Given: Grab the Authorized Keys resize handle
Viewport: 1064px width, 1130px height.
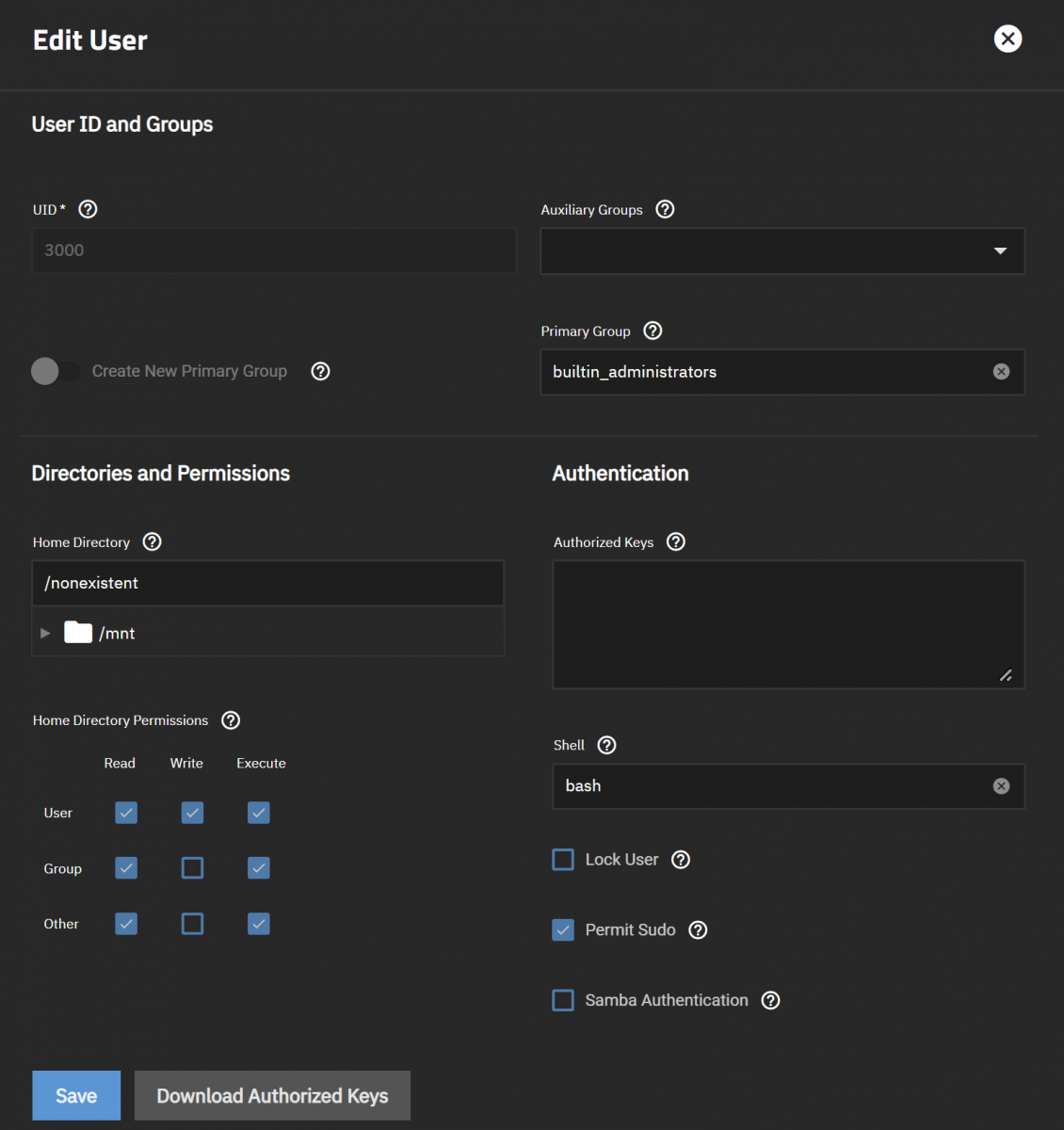Looking at the screenshot, I should coord(1006,675).
